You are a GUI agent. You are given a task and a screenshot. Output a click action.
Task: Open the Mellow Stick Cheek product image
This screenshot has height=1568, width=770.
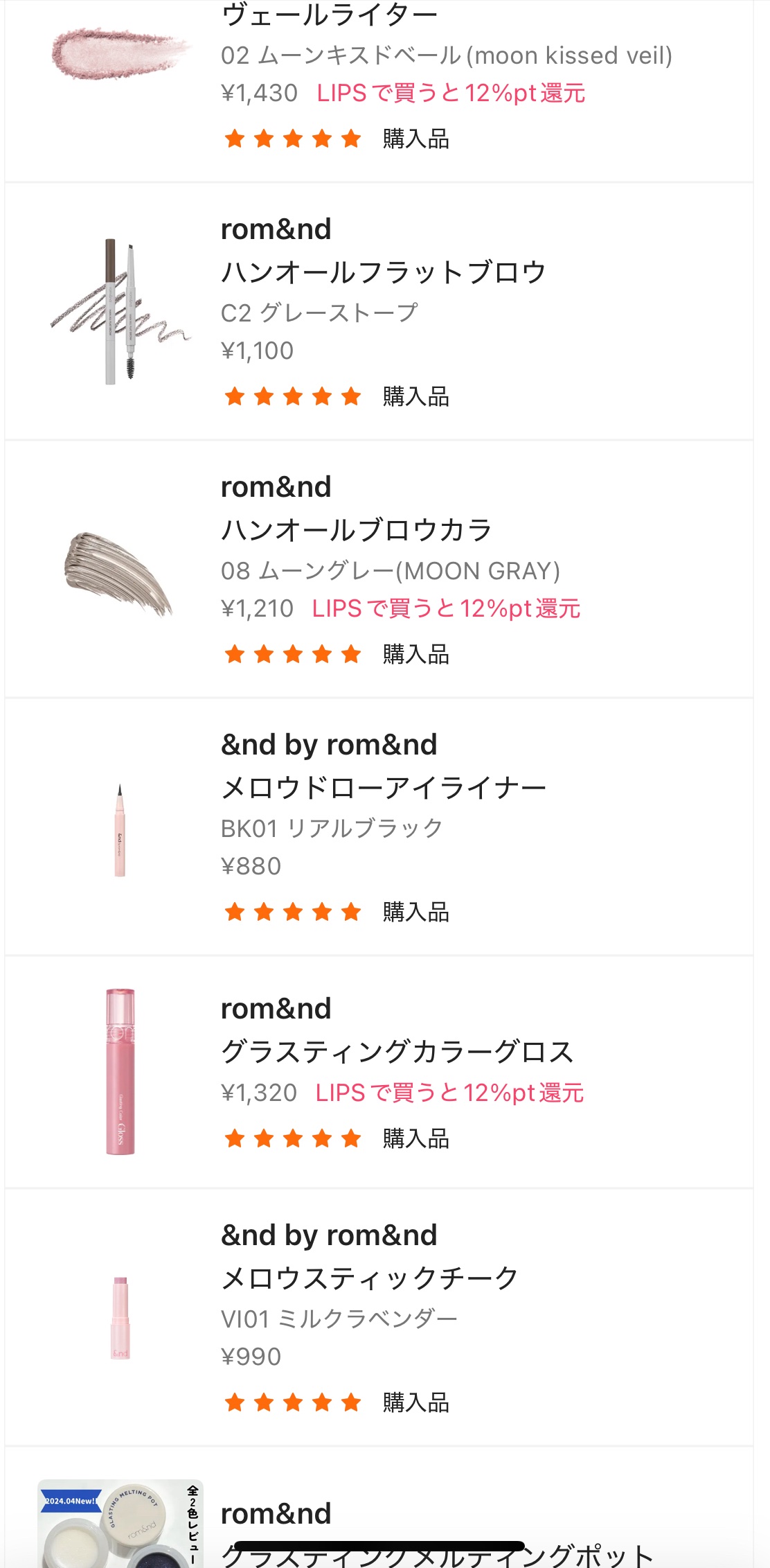[x=120, y=1317]
